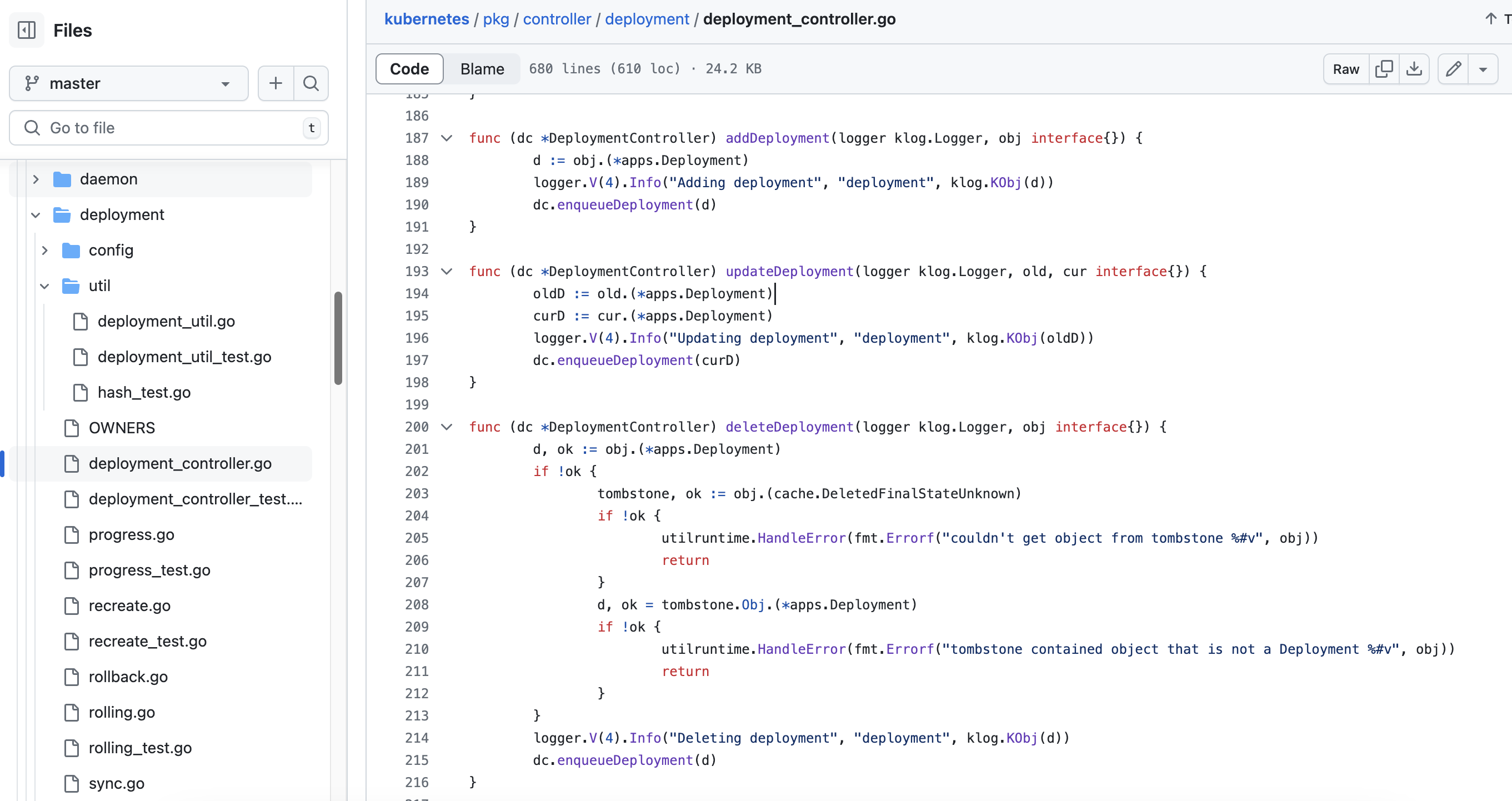The width and height of the screenshot is (1512, 801).
Task: Click the search files magnifier icon
Action: point(311,83)
